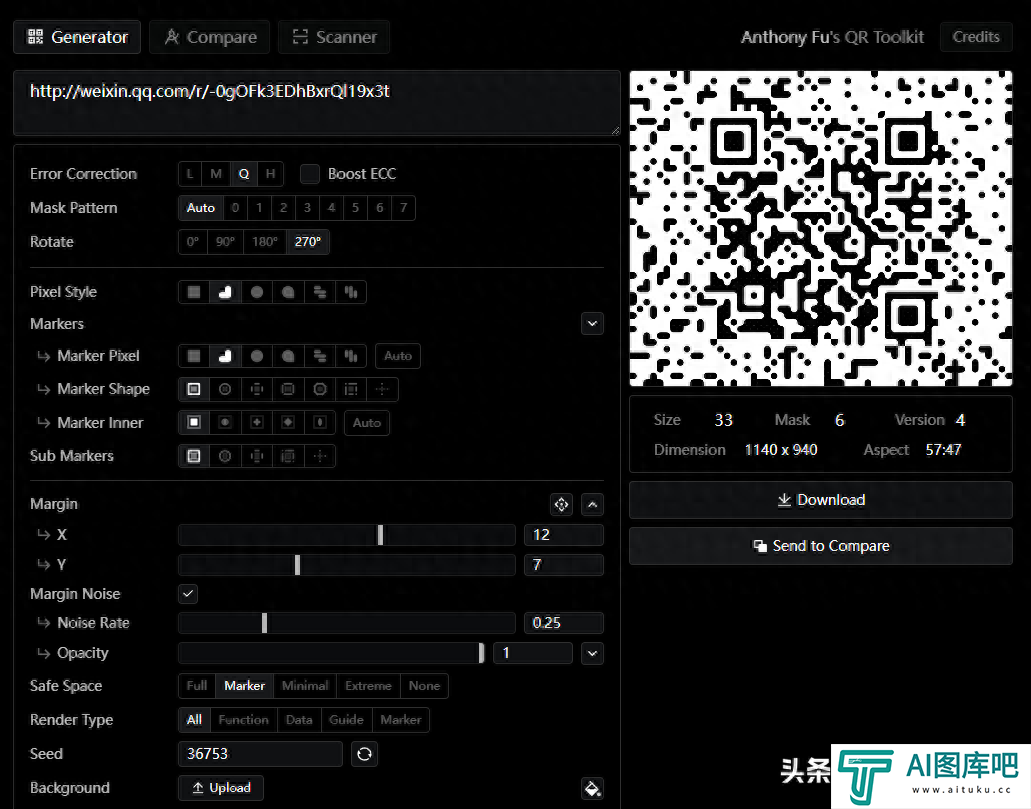Select the horizontal-rows Pixel Style icon
The image size is (1031, 809).
pyautogui.click(x=320, y=292)
